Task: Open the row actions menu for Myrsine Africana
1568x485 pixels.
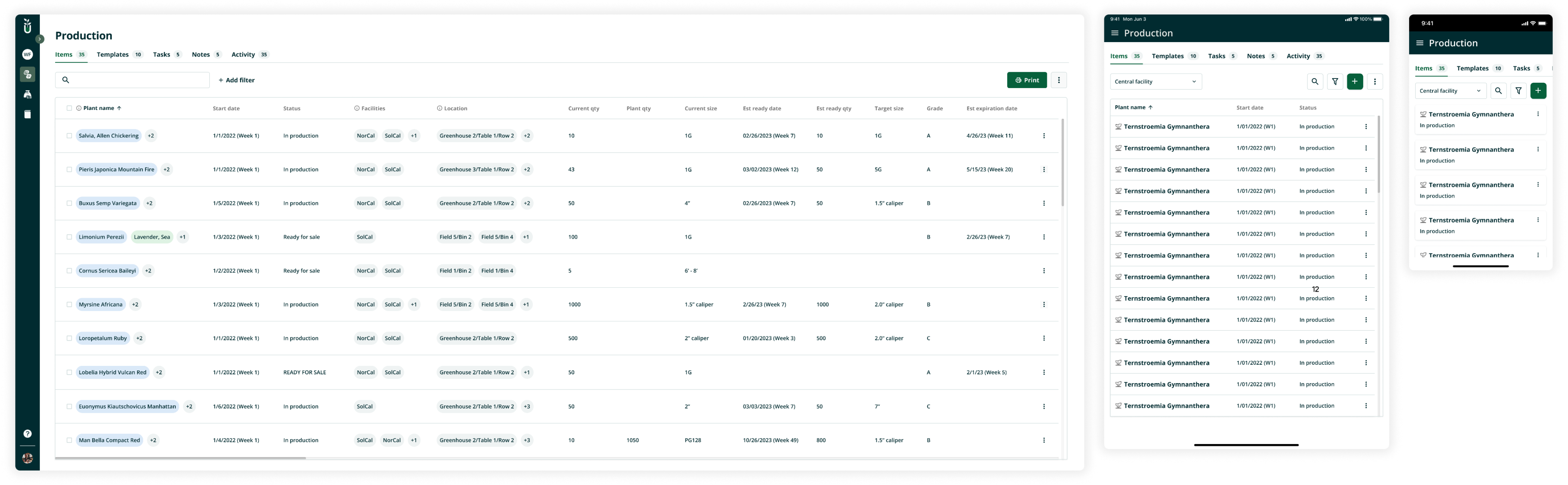Action: pyautogui.click(x=1045, y=304)
